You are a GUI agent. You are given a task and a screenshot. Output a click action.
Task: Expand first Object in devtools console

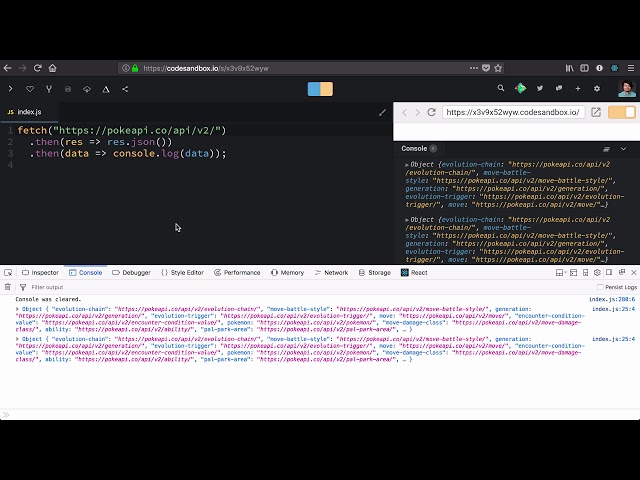[18, 309]
